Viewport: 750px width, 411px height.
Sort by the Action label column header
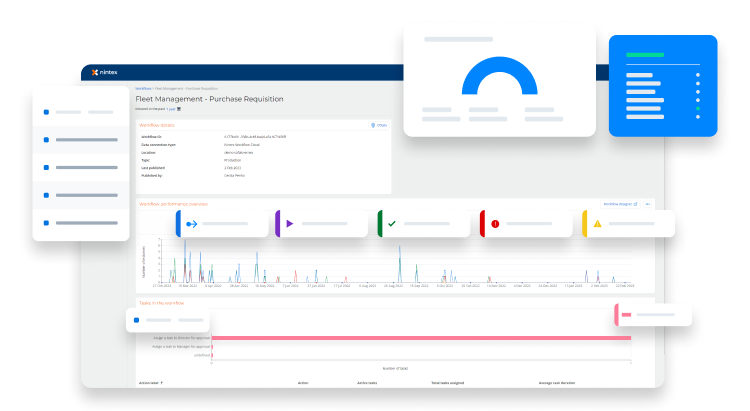point(150,382)
